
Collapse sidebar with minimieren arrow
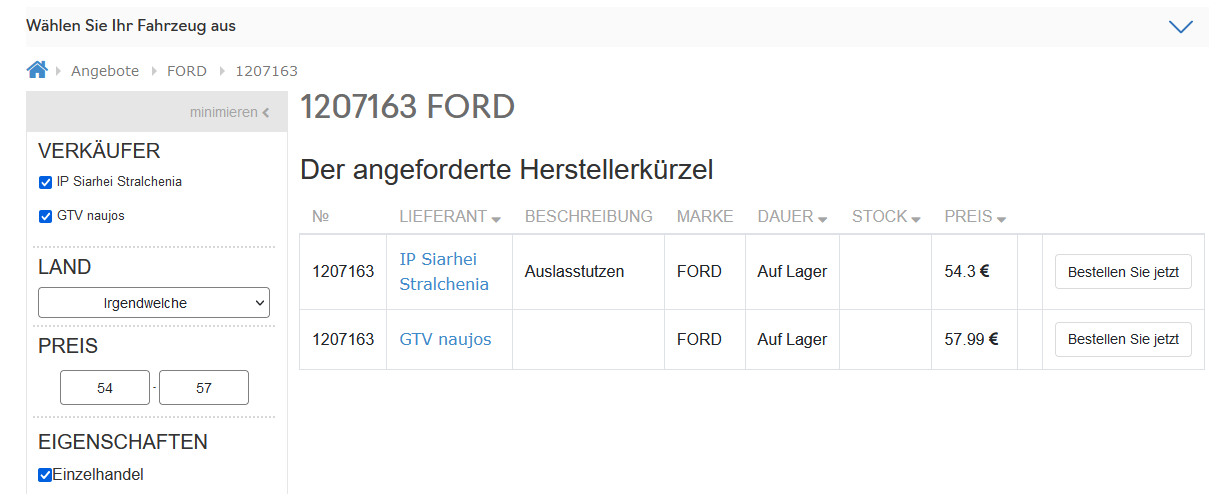pos(265,113)
